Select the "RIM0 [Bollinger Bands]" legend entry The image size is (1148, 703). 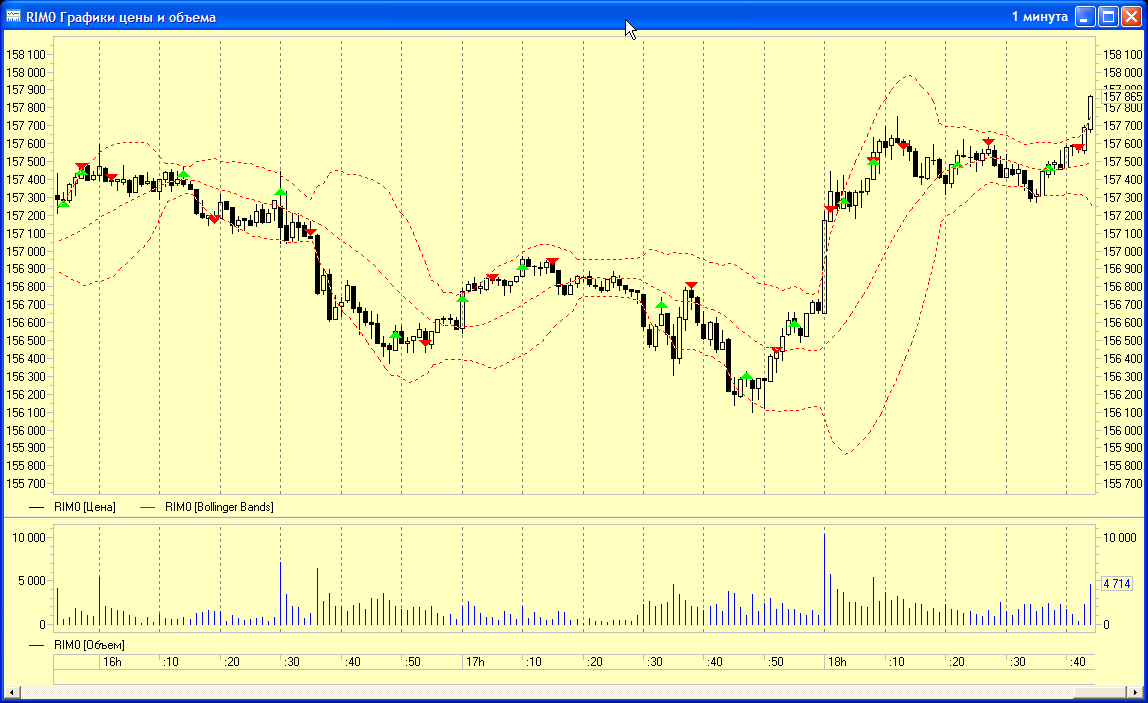(219, 507)
